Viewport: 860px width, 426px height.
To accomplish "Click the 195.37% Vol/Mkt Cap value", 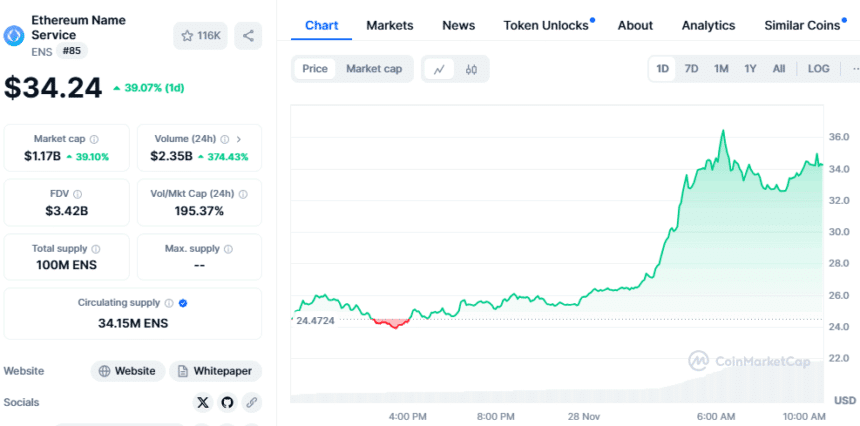I will pos(199,211).
